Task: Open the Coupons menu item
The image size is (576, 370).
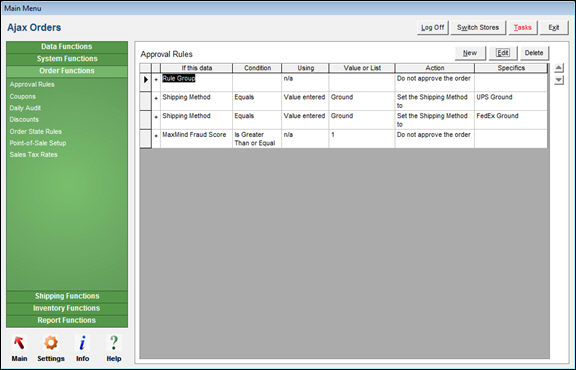Action: click(x=23, y=96)
